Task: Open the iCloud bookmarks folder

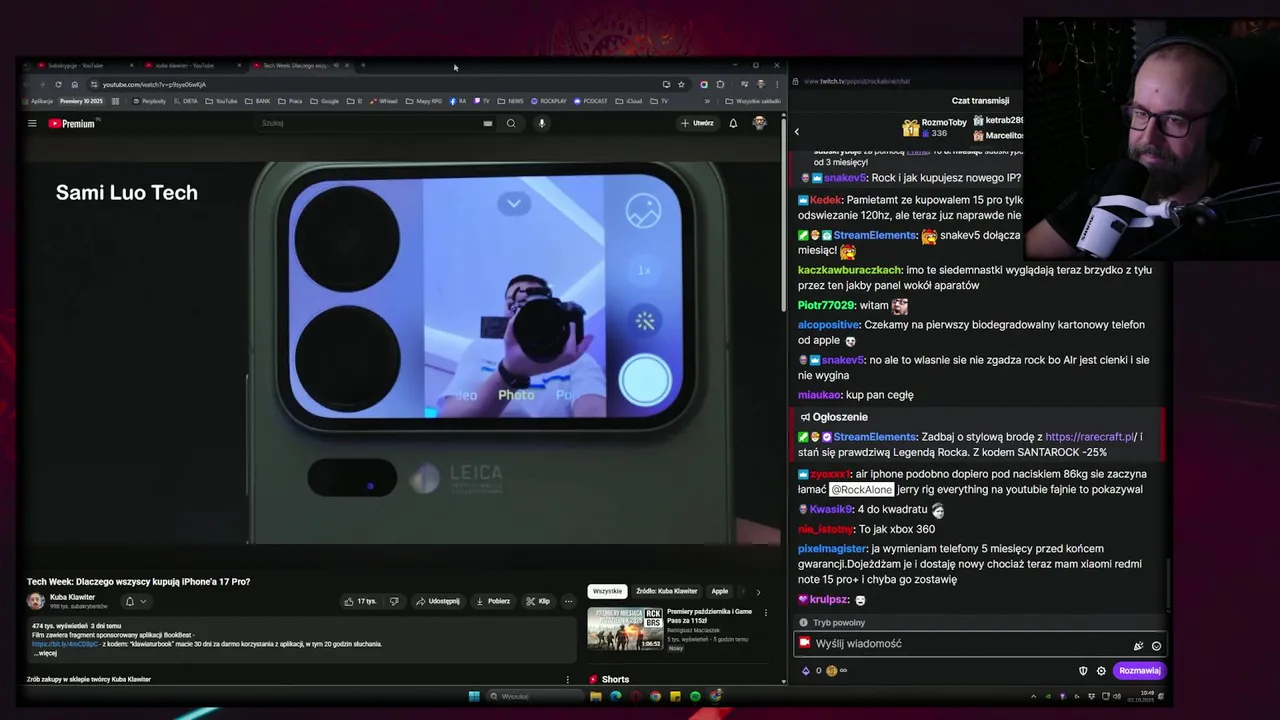Action: pyautogui.click(x=629, y=101)
